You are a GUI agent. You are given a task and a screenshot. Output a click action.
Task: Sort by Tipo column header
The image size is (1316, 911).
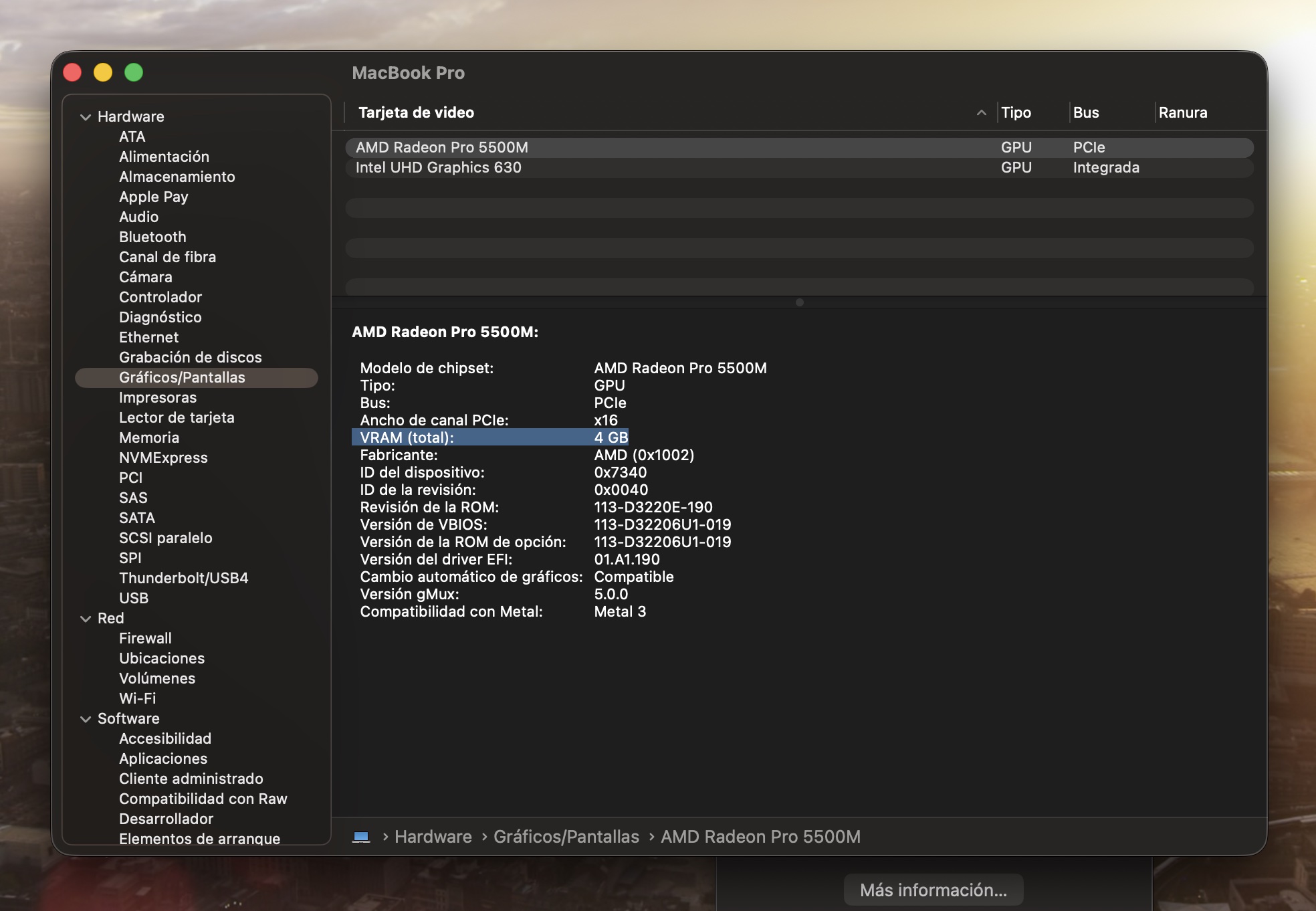(x=1016, y=113)
